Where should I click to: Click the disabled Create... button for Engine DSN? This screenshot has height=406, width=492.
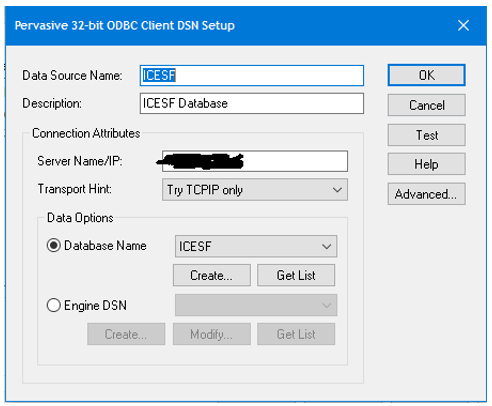126,334
